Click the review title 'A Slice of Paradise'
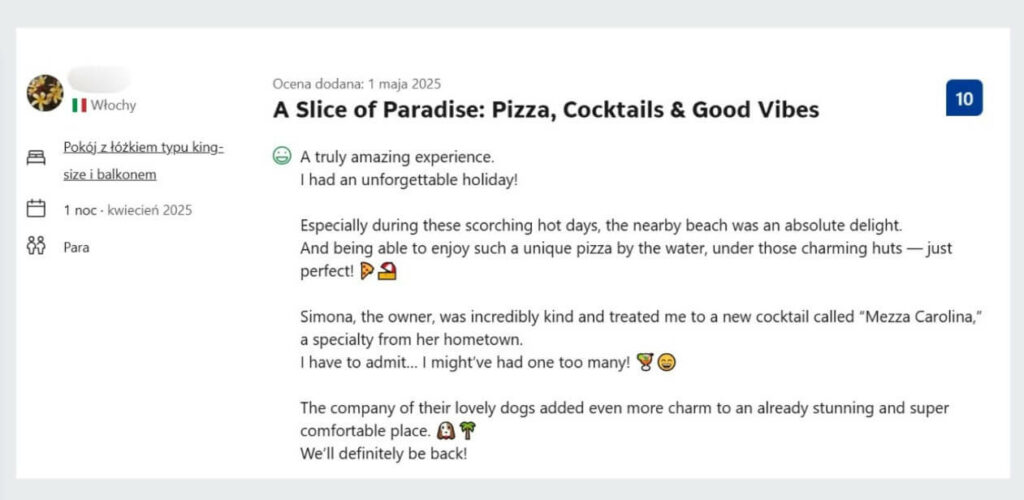 coord(546,110)
